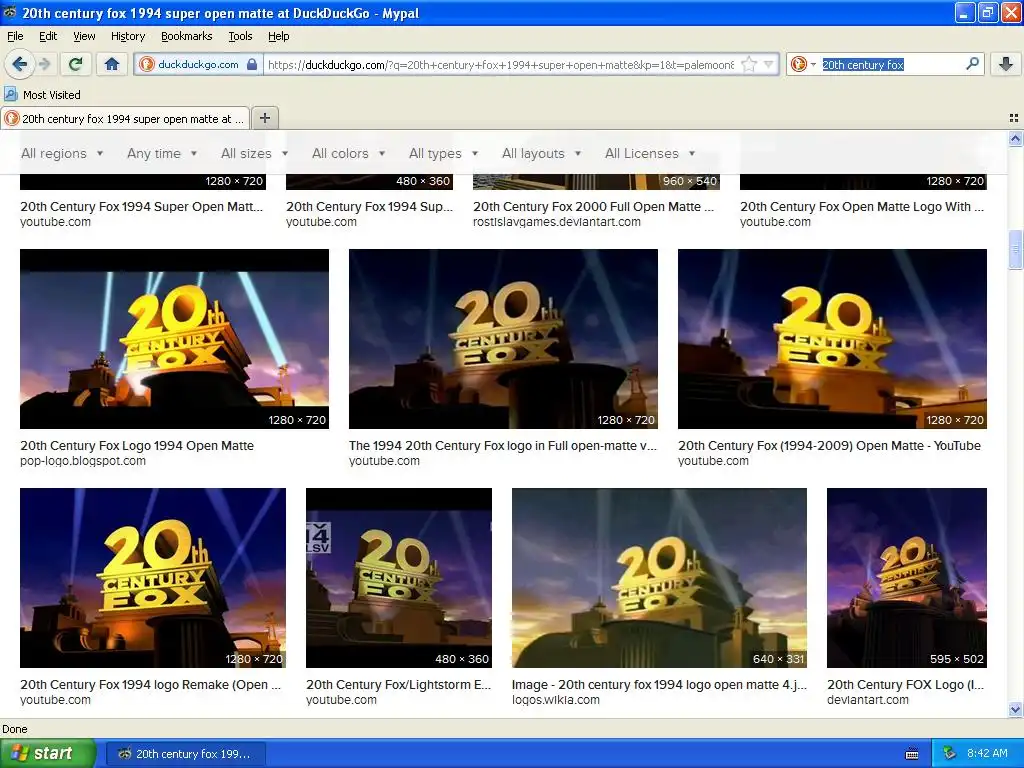1024x768 pixels.
Task: Click the Mypal raccoon icon in title bar
Action: (10, 12)
